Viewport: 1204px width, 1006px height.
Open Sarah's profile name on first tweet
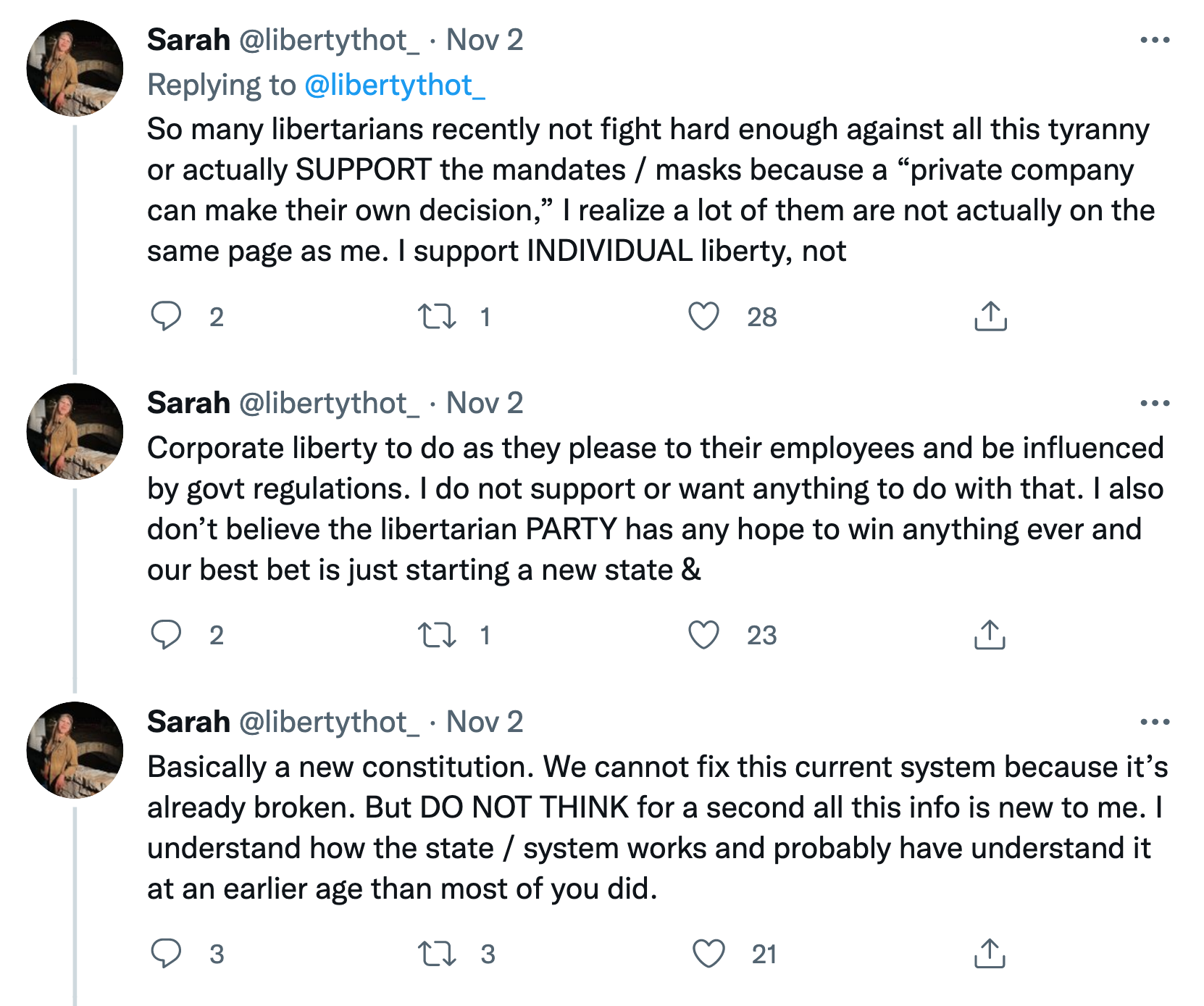188,40
